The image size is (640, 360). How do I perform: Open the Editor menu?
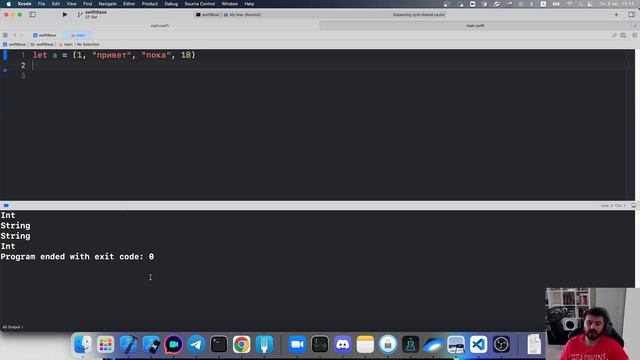(129, 4)
